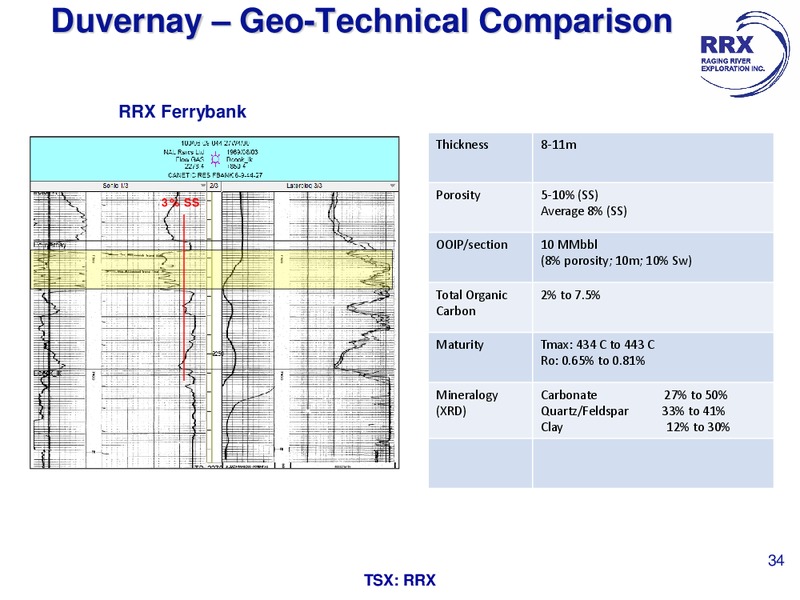Click the 'TSX: RRX' footer text
This screenshot has width=800, height=600.
tap(399, 581)
